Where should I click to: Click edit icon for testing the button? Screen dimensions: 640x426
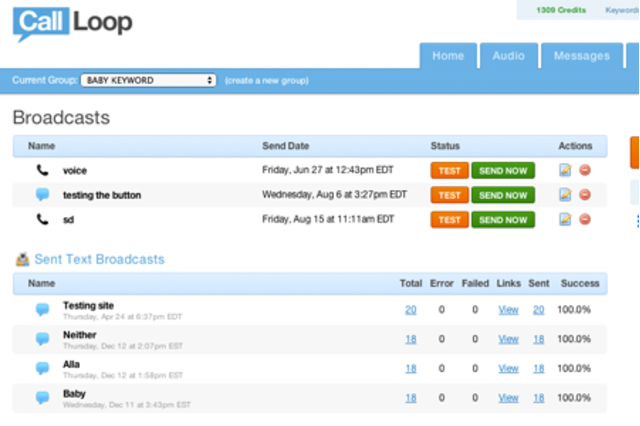coord(565,195)
